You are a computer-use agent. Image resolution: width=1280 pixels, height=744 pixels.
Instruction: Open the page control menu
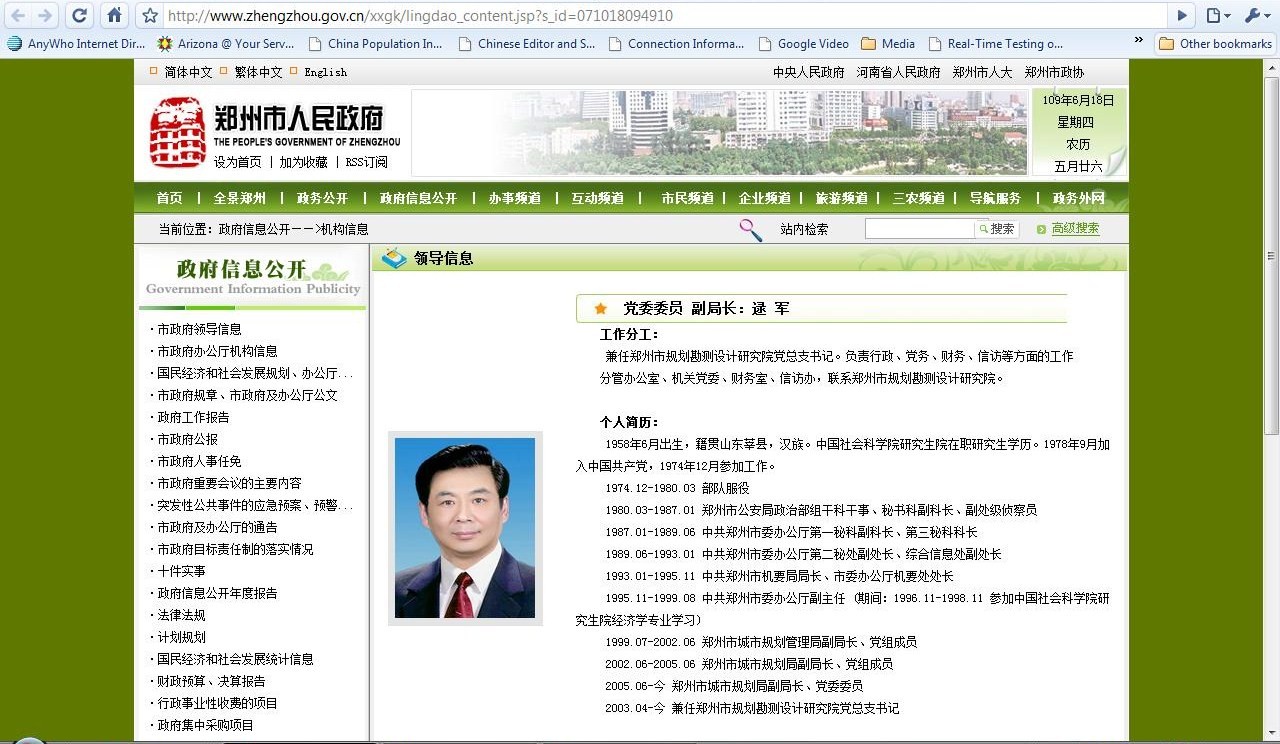pos(1217,15)
